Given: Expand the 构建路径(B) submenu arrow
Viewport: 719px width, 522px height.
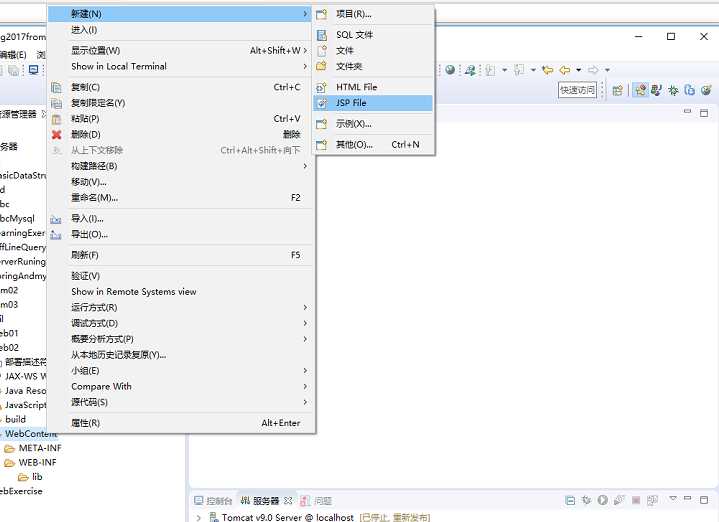Looking at the screenshot, I should coord(305,166).
